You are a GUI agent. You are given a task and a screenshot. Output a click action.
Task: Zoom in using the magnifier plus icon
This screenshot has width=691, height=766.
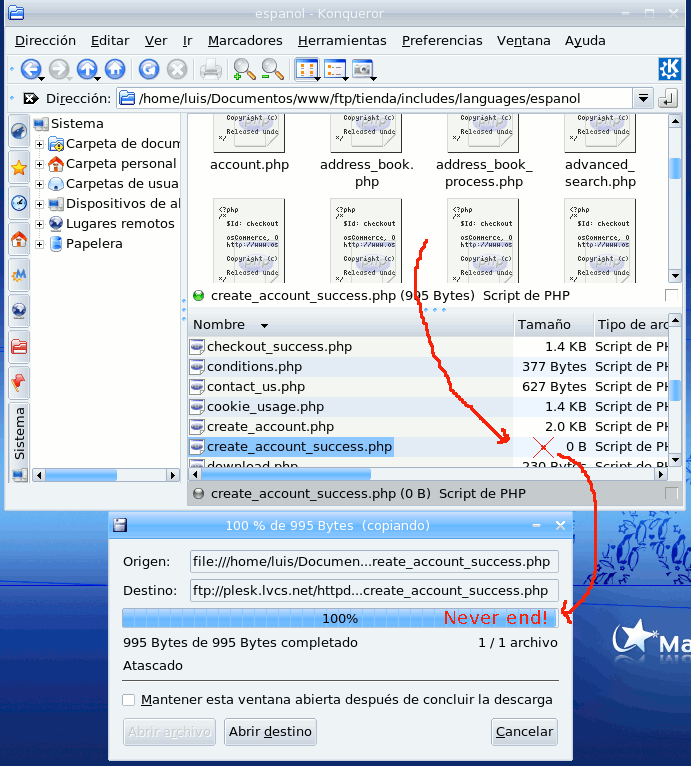[243, 69]
